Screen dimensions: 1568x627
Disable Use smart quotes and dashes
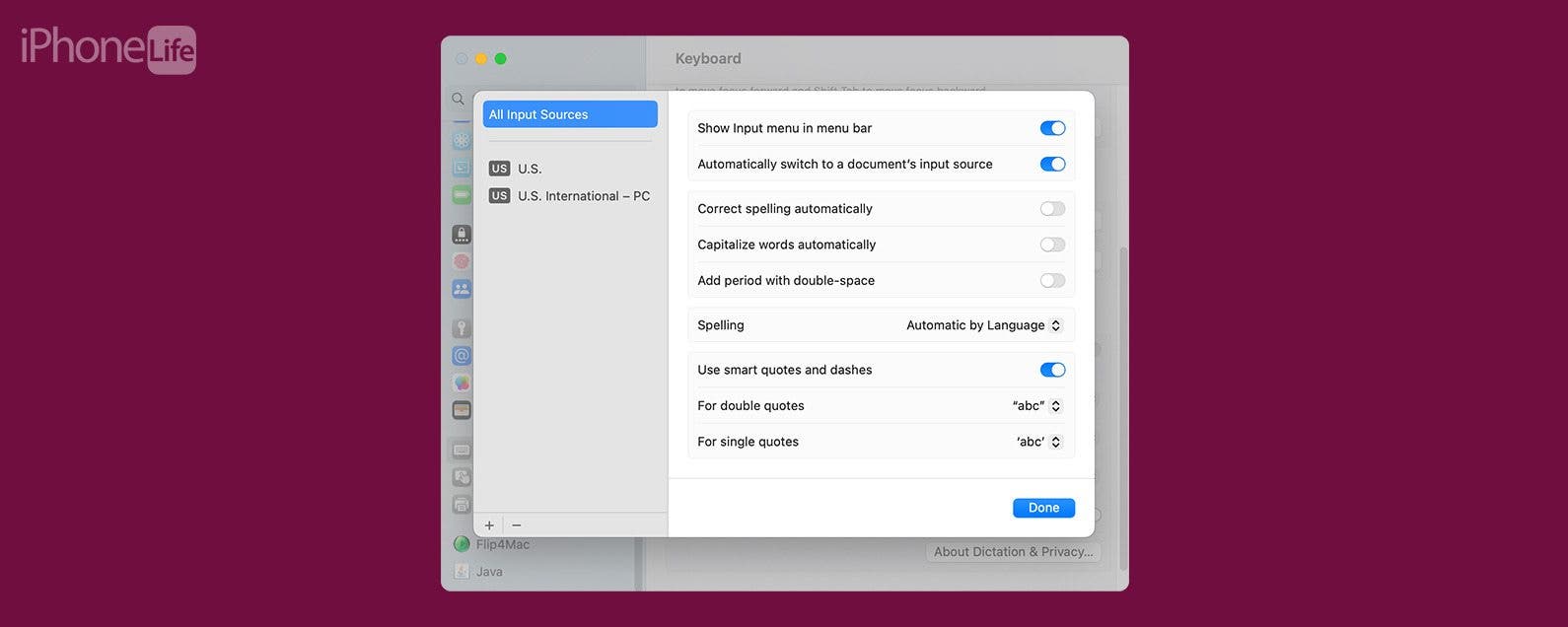coord(1052,370)
